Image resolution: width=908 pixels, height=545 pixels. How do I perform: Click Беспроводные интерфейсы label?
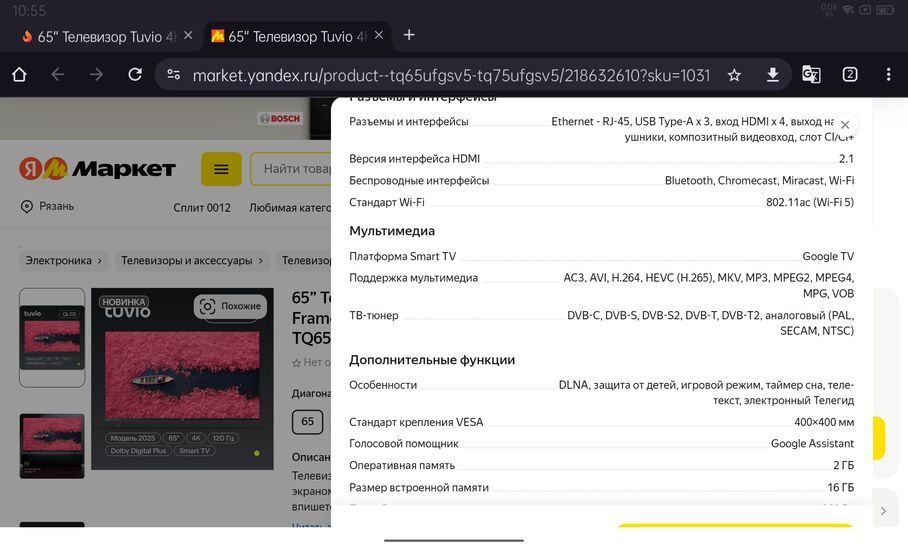pyautogui.click(x=419, y=181)
